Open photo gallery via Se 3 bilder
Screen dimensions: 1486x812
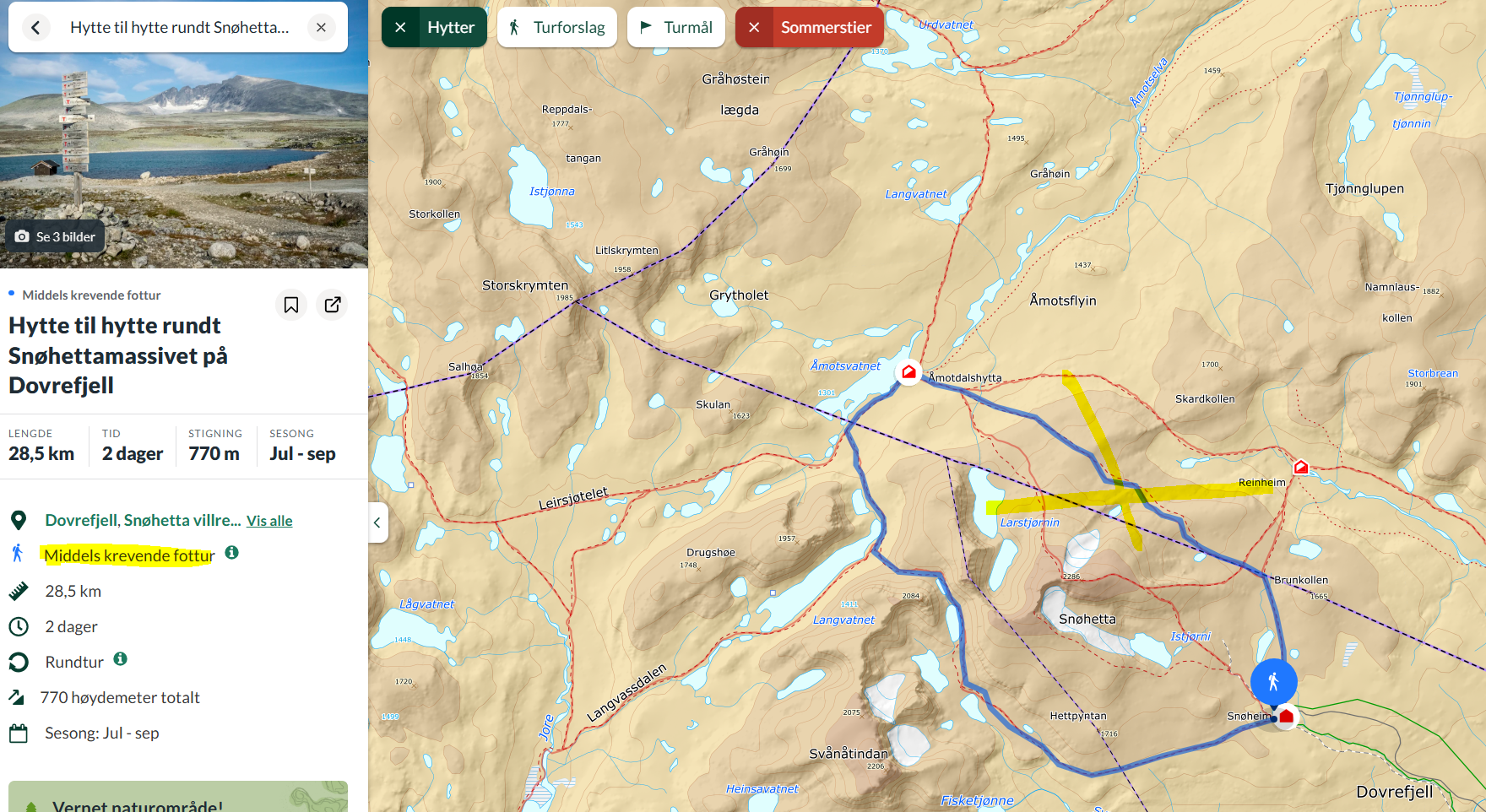56,237
